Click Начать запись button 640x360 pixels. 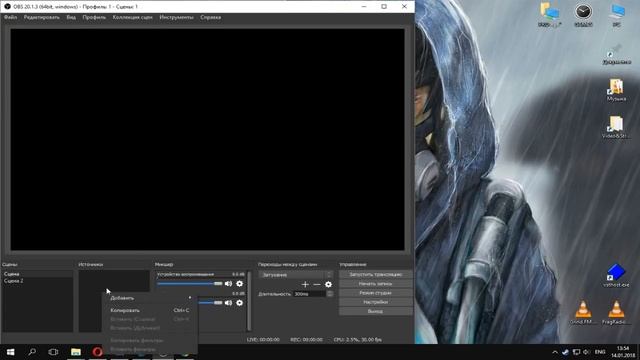(376, 284)
